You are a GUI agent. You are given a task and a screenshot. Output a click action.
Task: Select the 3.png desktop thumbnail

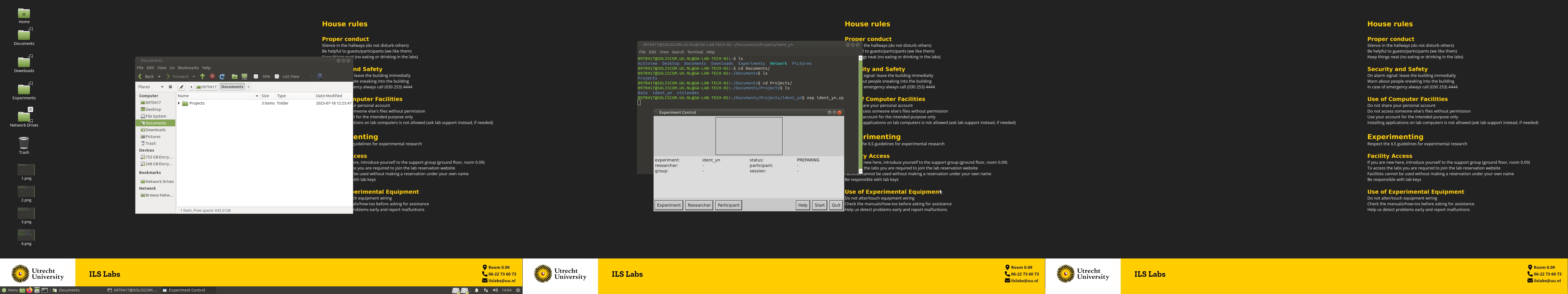[x=26, y=216]
